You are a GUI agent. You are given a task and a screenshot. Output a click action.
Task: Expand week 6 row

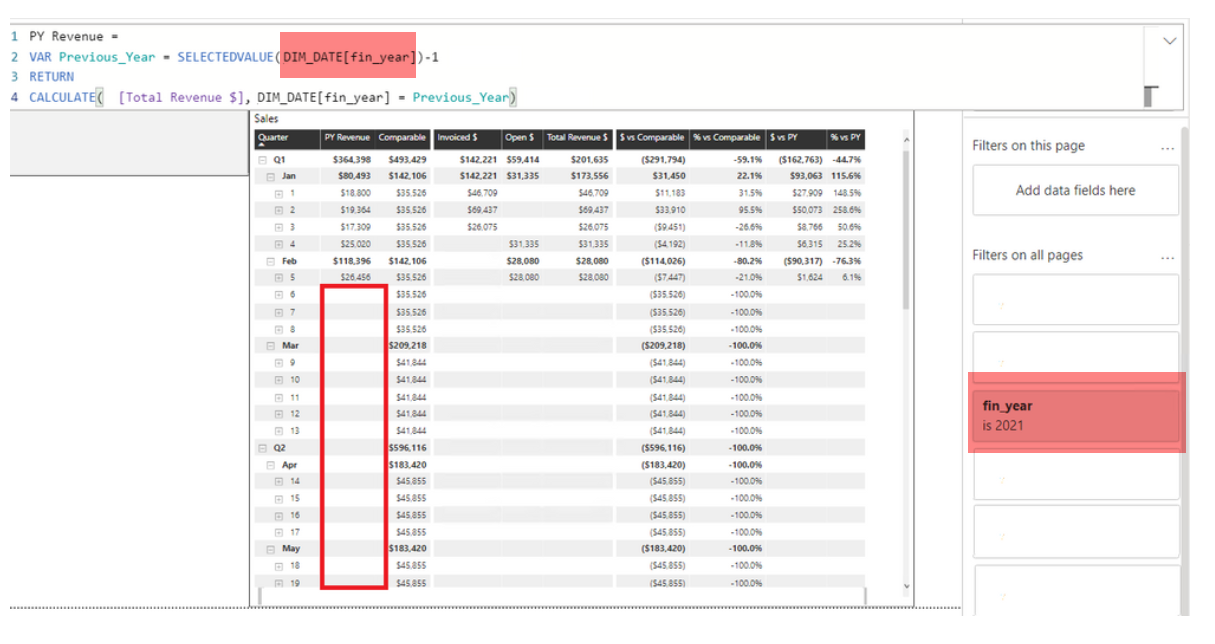coord(279,295)
